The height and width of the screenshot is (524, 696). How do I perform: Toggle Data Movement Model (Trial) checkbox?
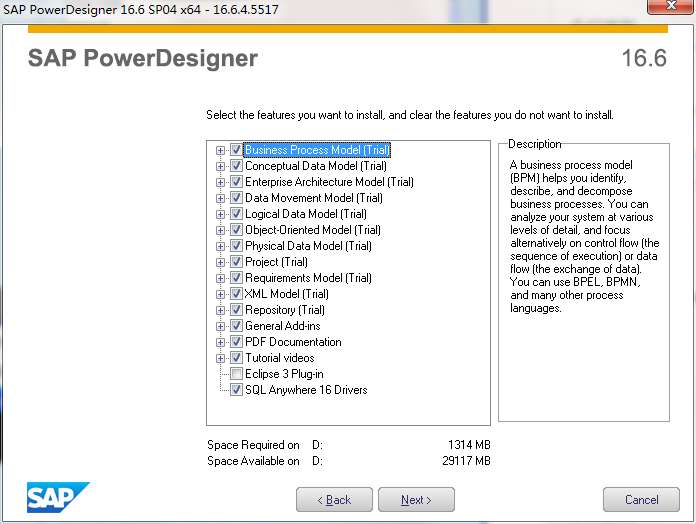(x=236, y=198)
